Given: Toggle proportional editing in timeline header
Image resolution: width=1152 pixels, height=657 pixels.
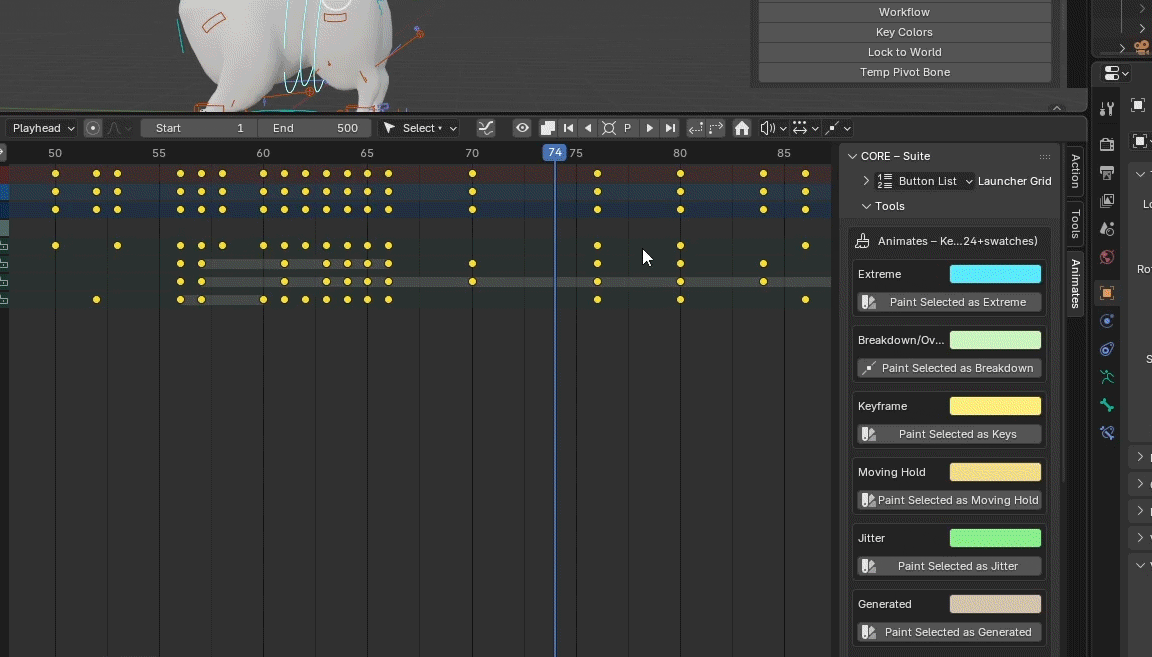Looking at the screenshot, I should pyautogui.click(x=93, y=128).
